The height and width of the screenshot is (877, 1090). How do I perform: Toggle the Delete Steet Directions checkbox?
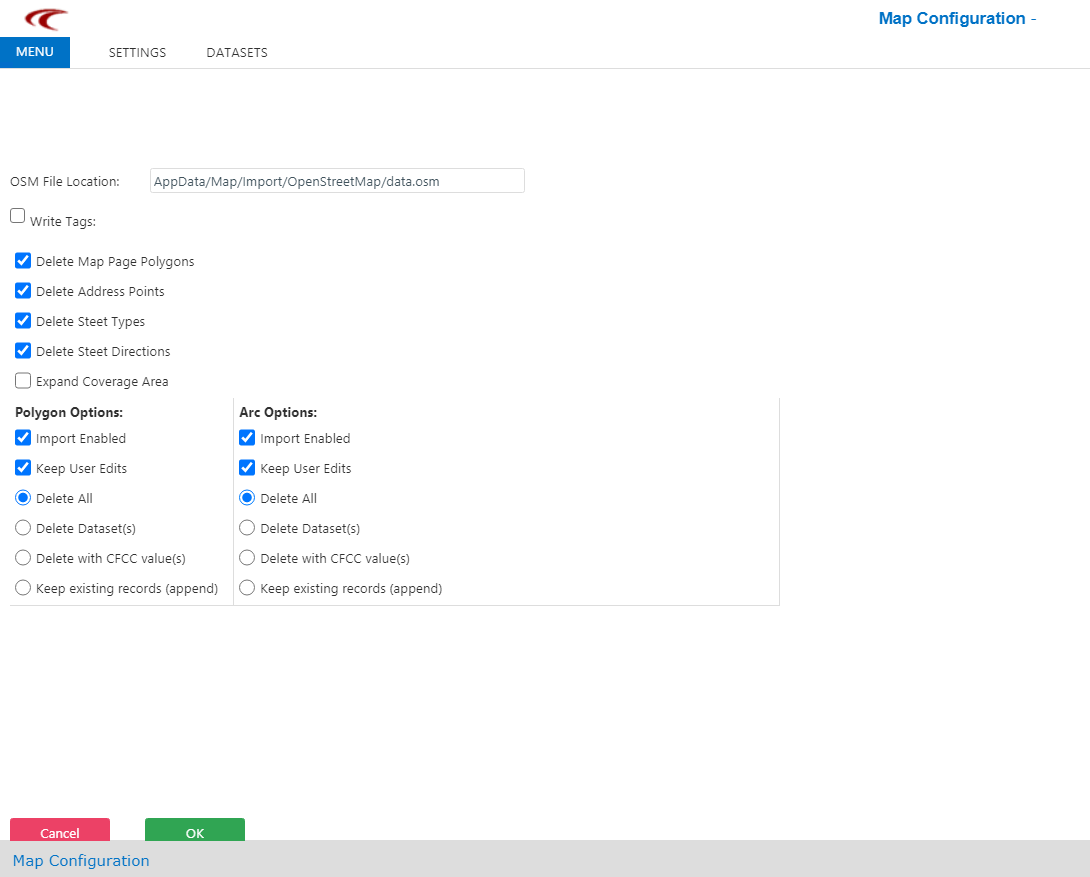[x=23, y=351]
